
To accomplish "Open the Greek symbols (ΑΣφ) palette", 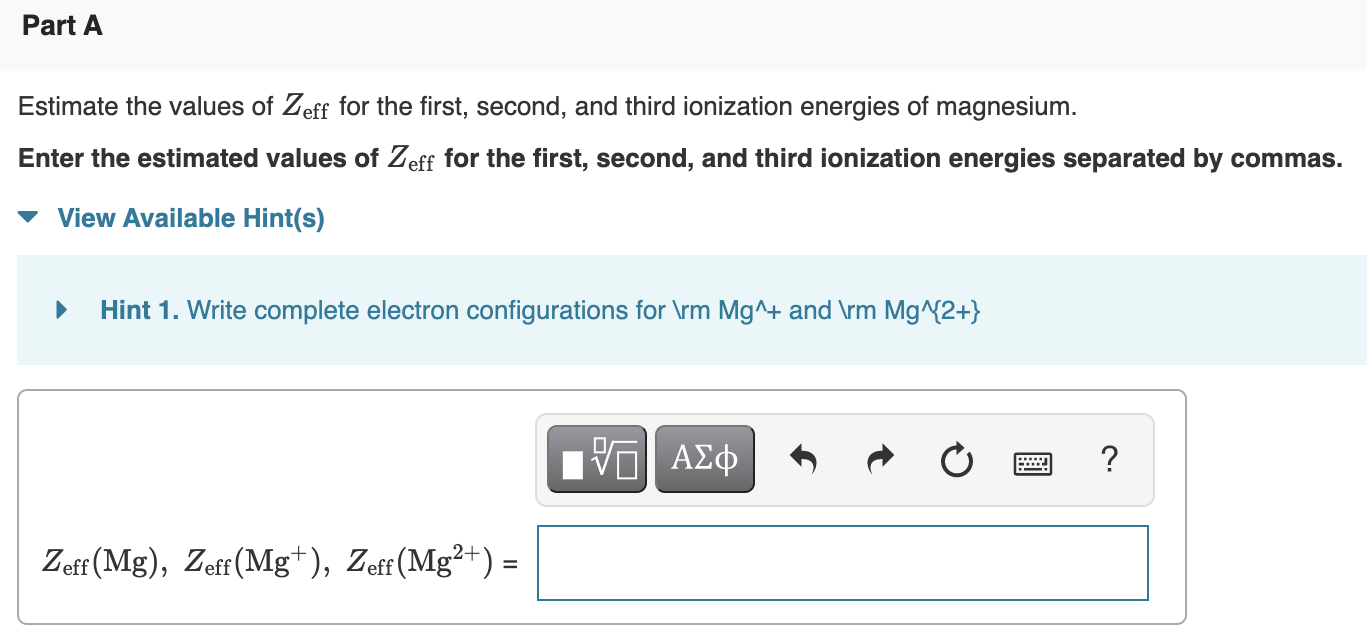I will point(704,458).
